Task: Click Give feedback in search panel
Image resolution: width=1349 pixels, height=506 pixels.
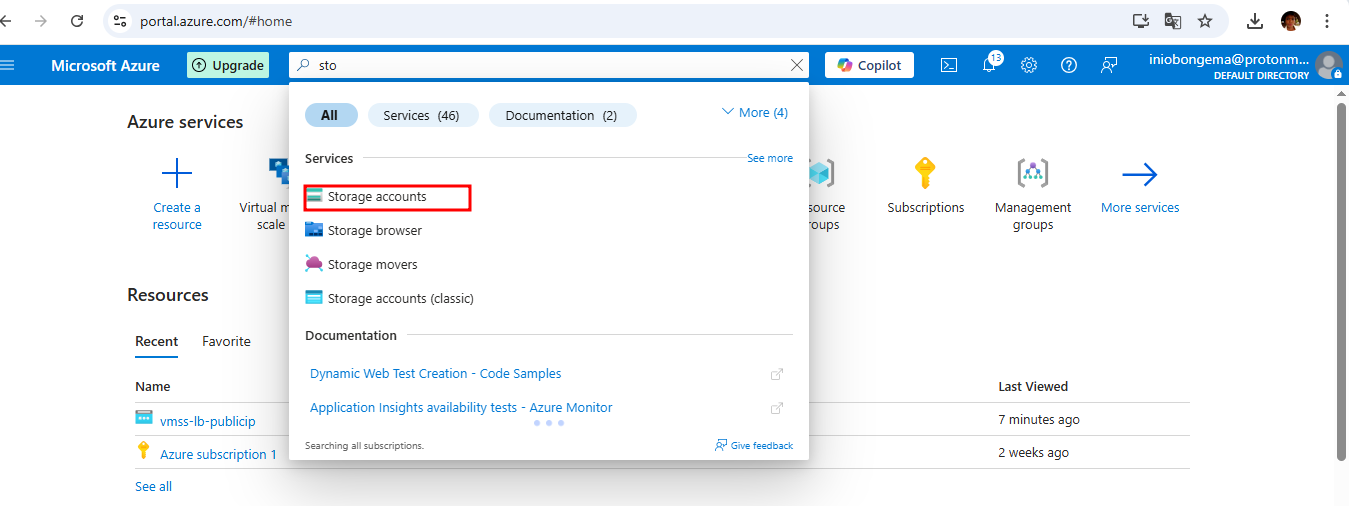Action: tap(754, 445)
